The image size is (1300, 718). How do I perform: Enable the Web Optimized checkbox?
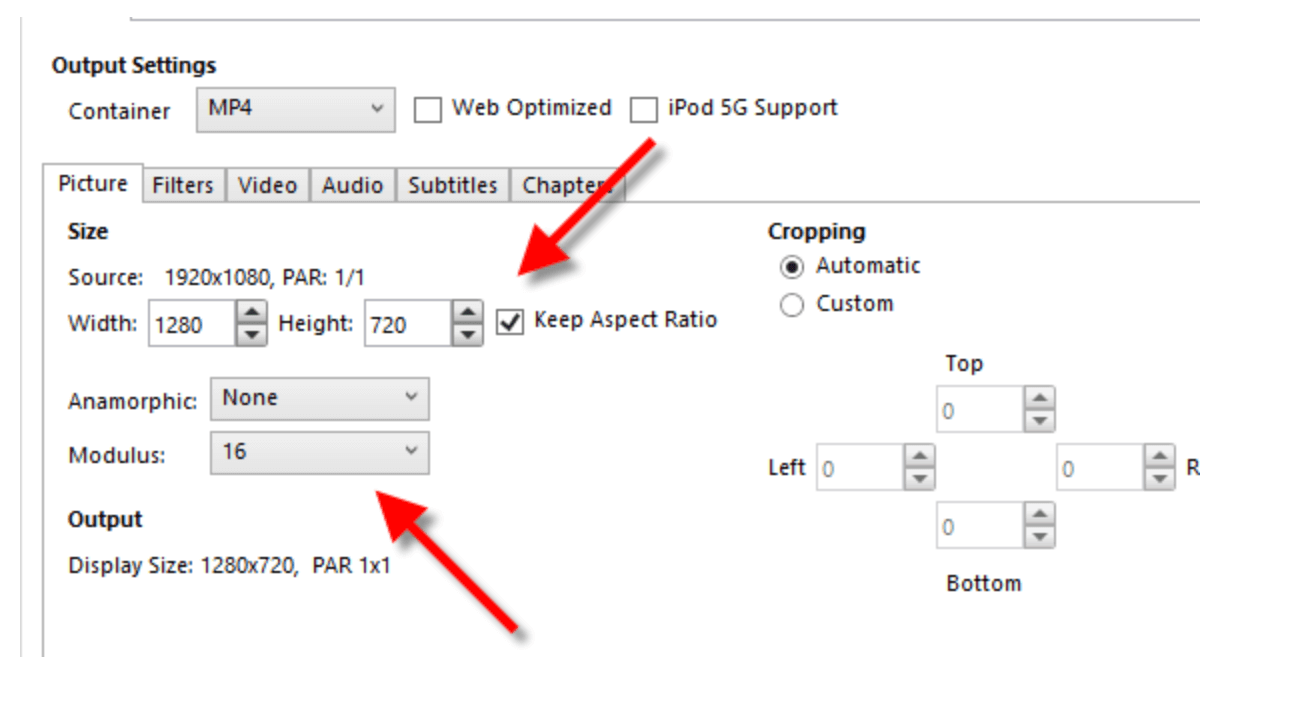428,109
